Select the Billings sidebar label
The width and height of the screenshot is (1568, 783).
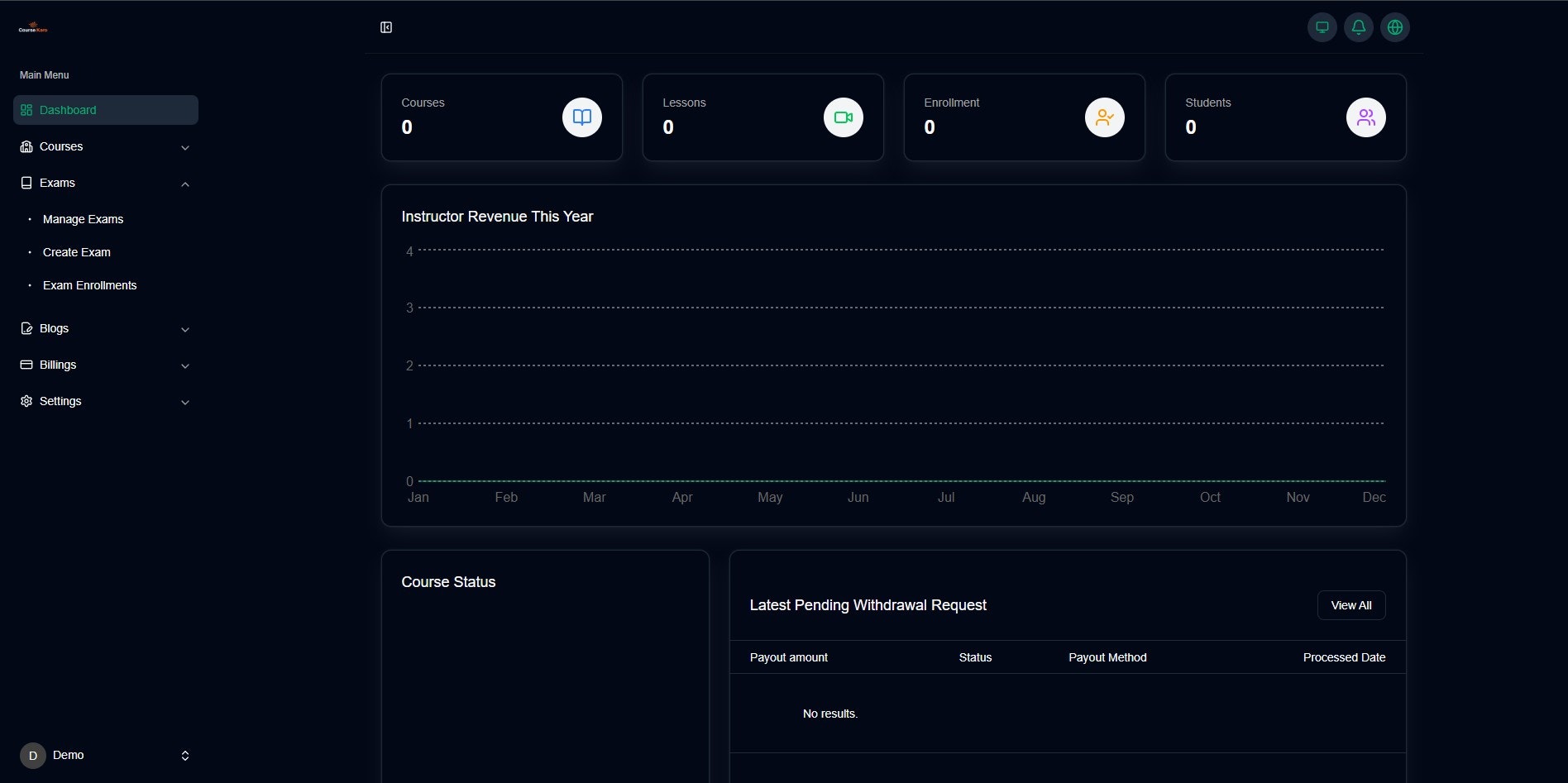click(x=58, y=365)
